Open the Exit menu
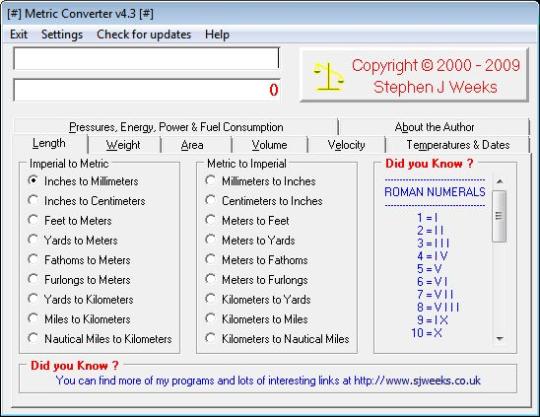This screenshot has height=417, width=540. point(19,34)
